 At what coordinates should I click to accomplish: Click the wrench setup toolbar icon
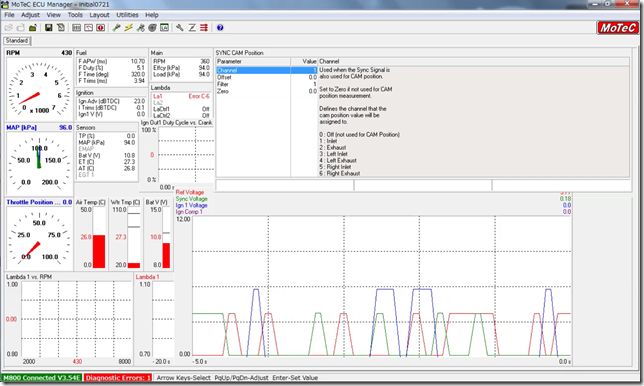pyautogui.click(x=179, y=28)
